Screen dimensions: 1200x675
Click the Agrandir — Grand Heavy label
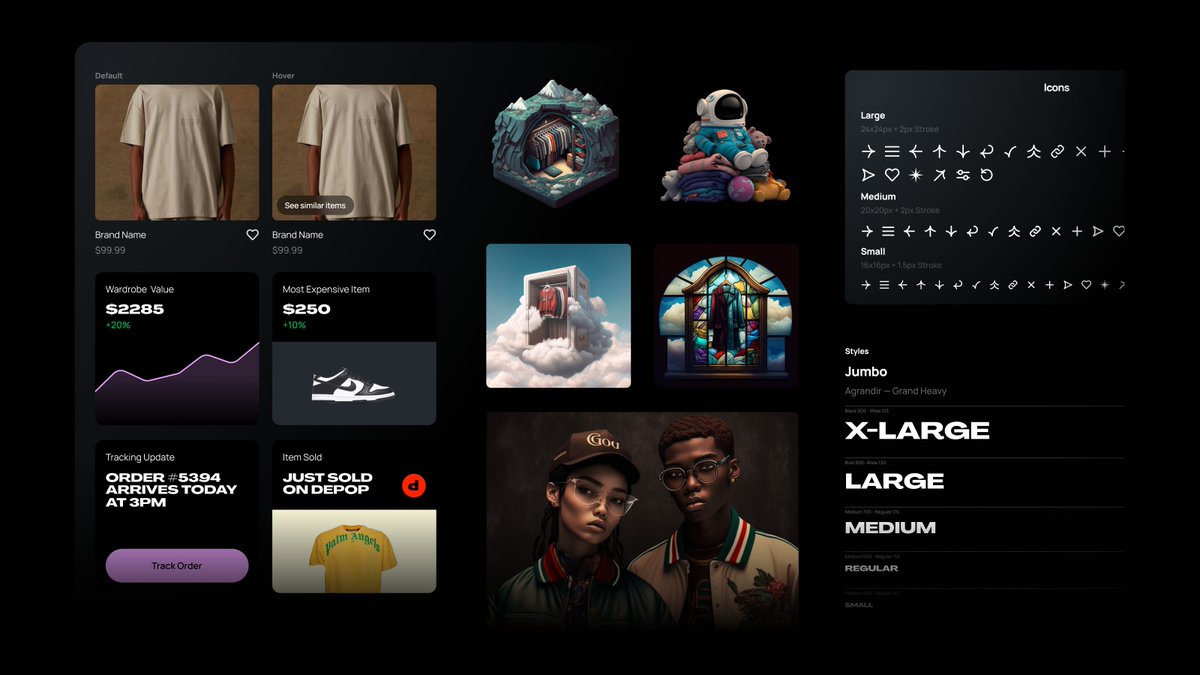click(x=896, y=391)
